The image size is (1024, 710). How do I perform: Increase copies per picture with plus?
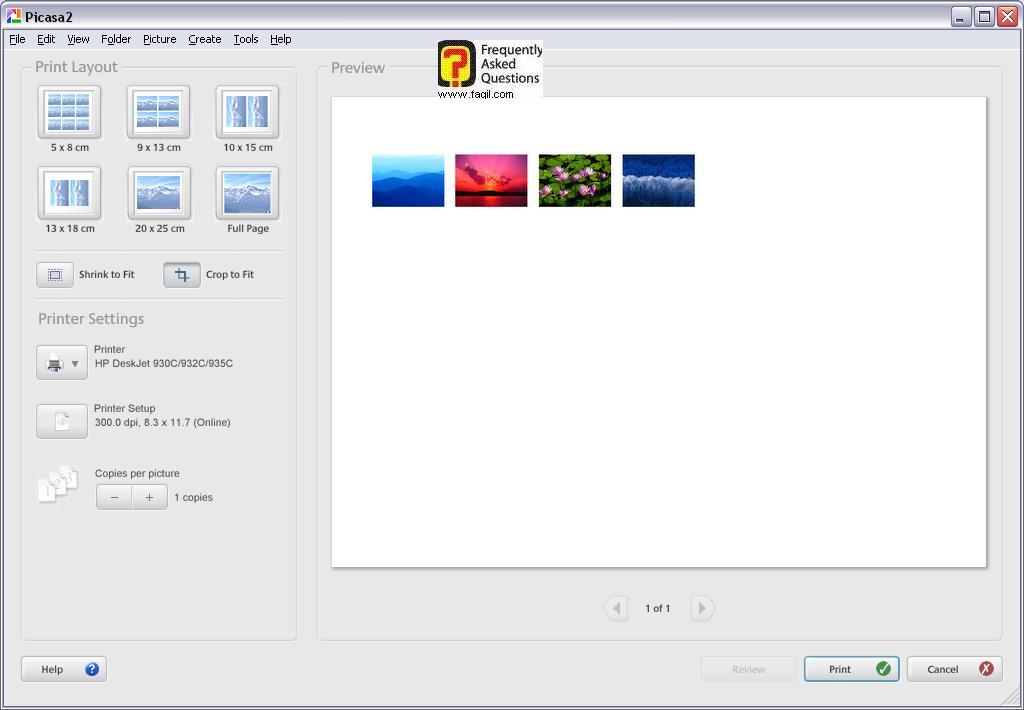149,497
